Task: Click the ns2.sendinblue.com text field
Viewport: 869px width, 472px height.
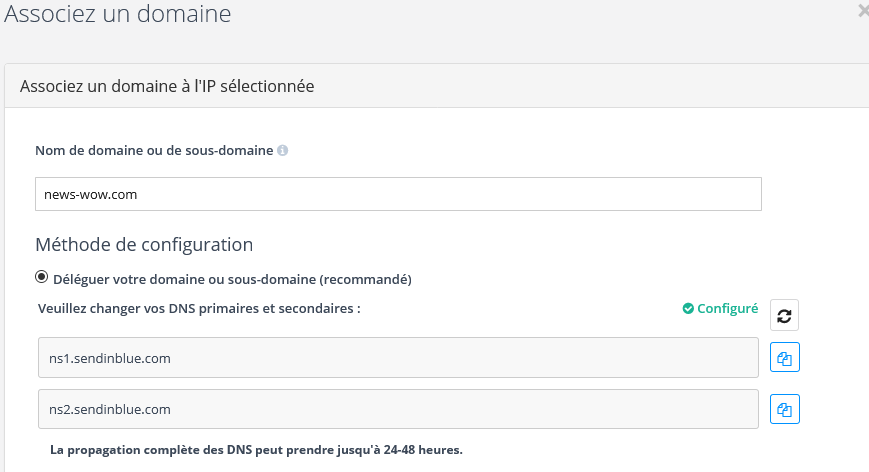Action: [396, 409]
